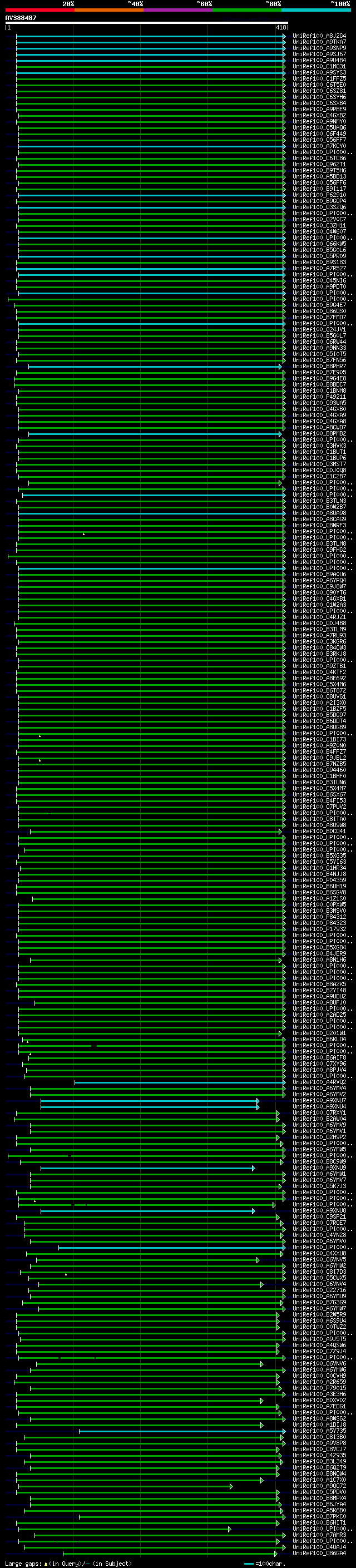Select the label UniRef100_Q1W2A3
Viewport: 356px width, 1568px height.
point(319,605)
